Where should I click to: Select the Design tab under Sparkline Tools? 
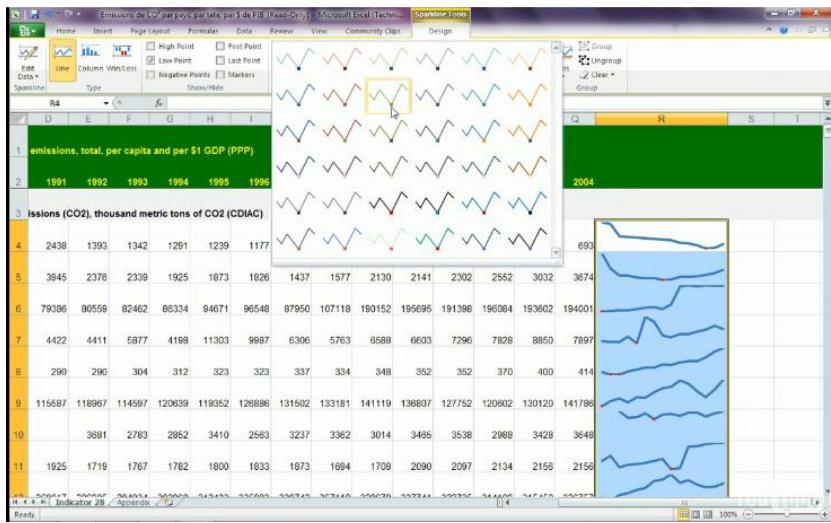coord(440,31)
